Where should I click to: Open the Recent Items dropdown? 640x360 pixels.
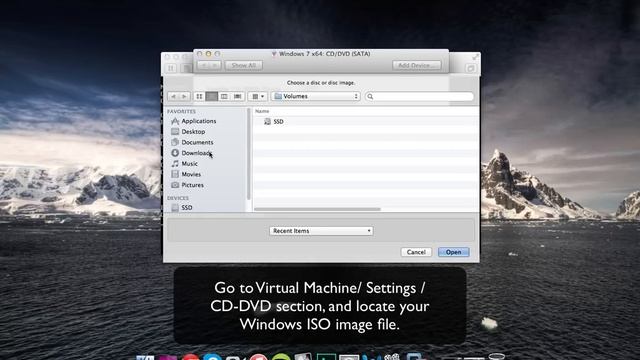pyautogui.click(x=321, y=231)
